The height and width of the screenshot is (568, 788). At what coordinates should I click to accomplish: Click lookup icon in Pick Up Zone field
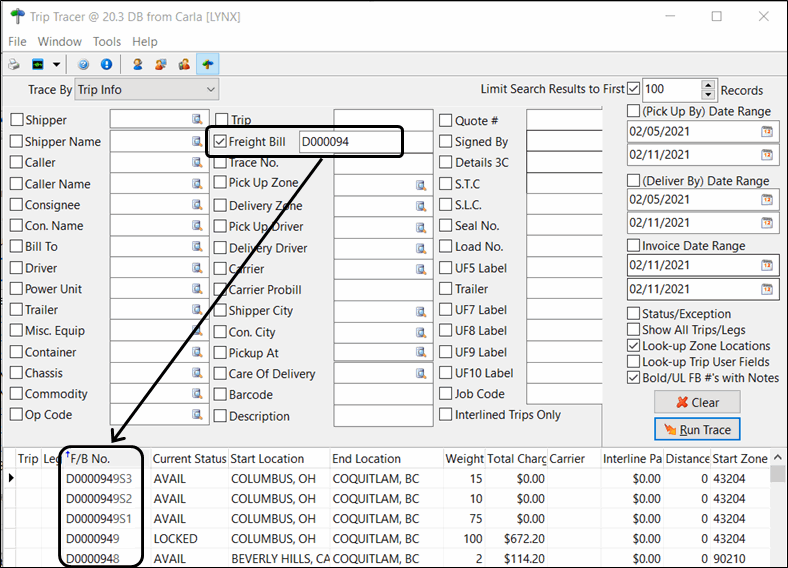click(421, 185)
